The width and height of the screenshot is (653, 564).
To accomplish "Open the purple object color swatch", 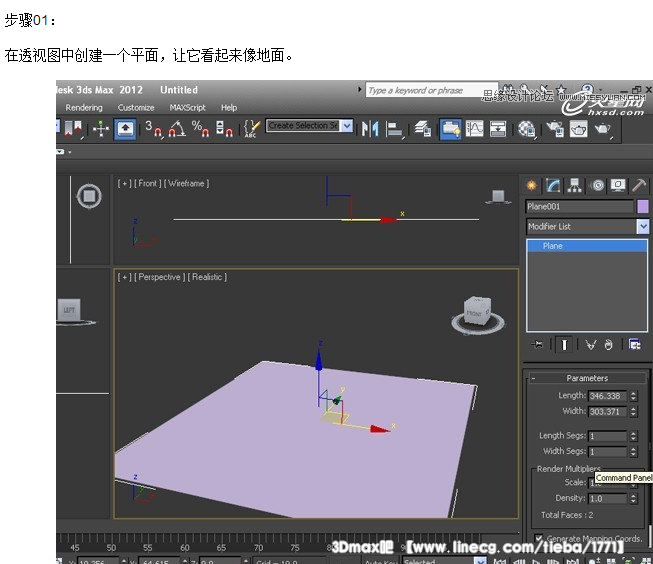I will click(643, 207).
